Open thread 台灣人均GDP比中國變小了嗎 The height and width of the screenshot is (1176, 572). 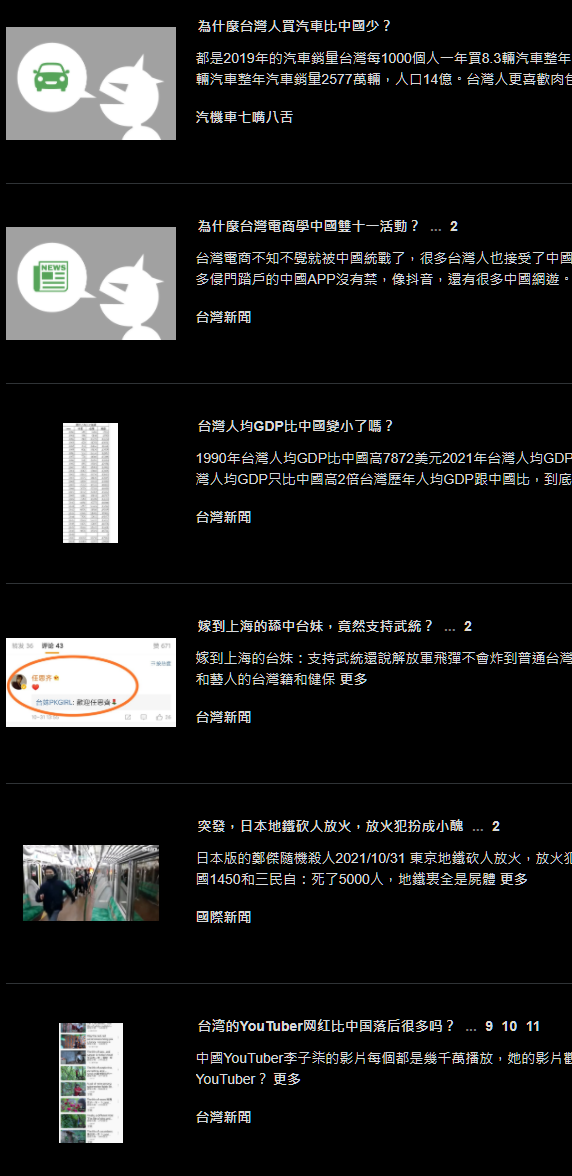pyautogui.click(x=295, y=427)
